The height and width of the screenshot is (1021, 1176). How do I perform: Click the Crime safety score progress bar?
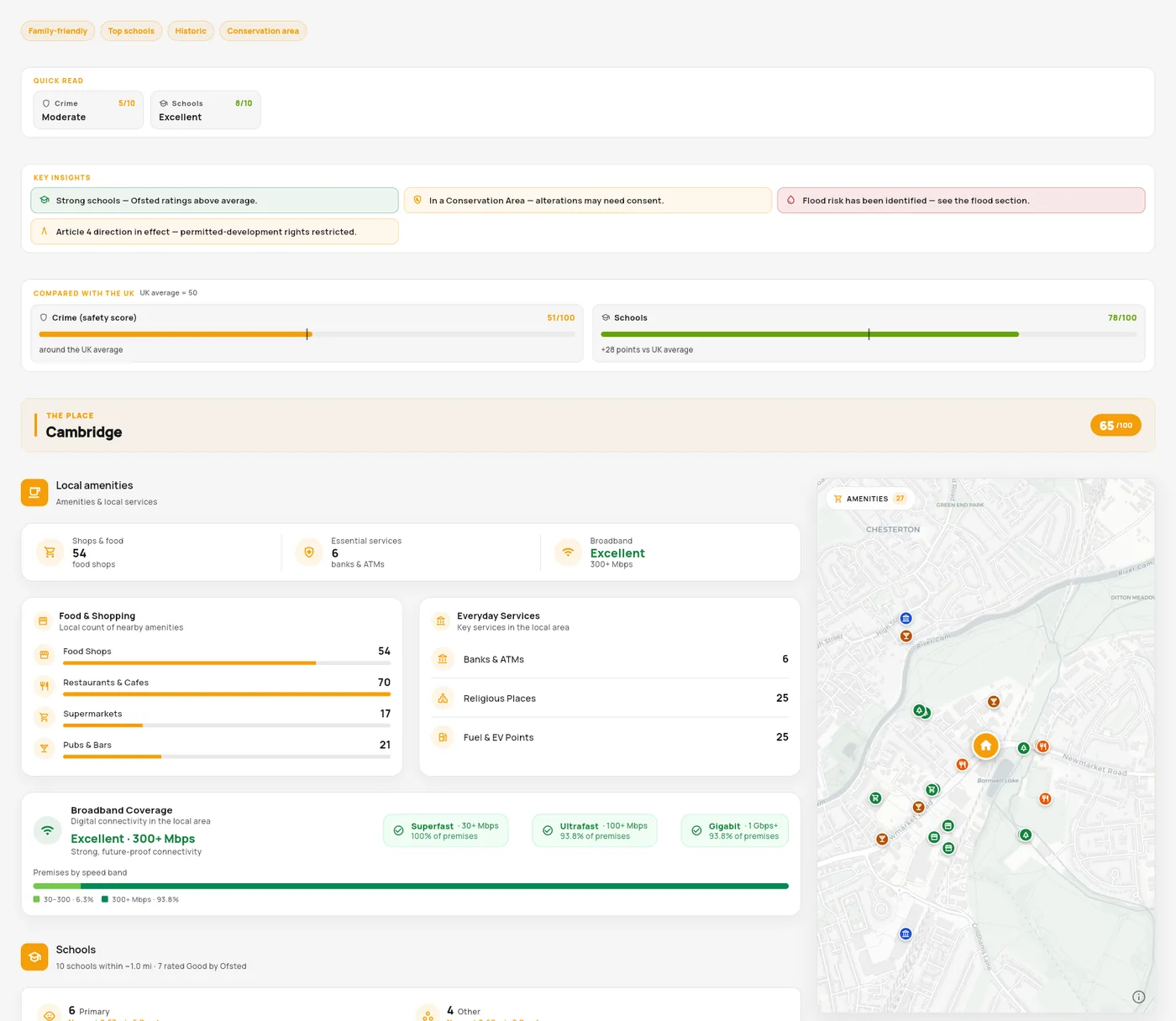[x=307, y=334]
